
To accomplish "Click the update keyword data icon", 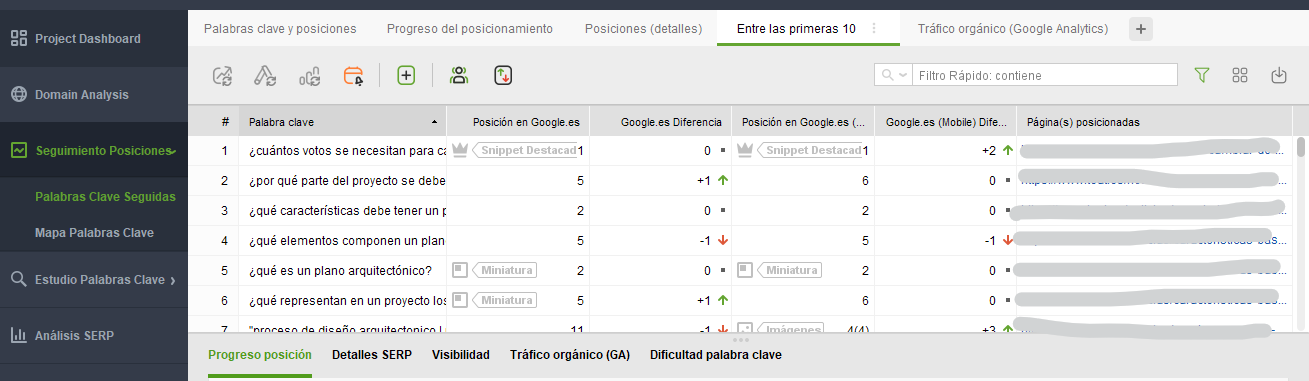I will [265, 75].
